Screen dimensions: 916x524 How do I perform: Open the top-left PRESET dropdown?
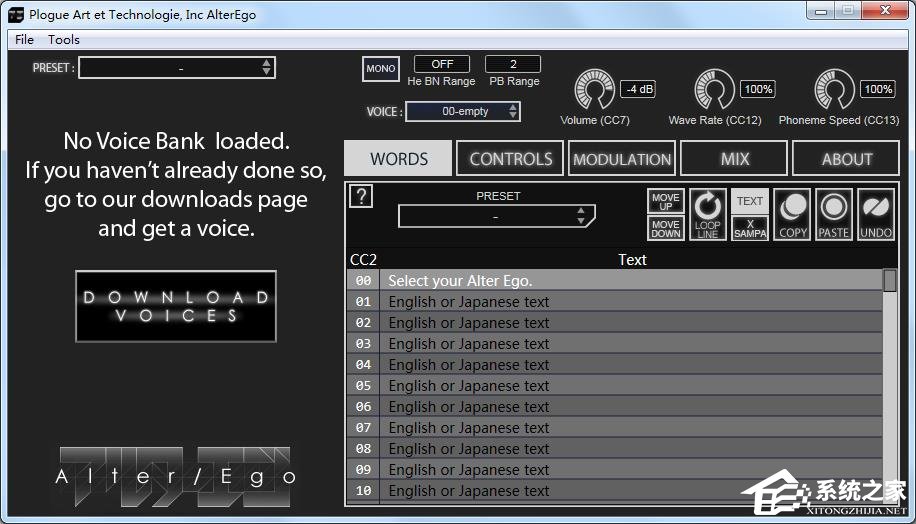(x=177, y=67)
